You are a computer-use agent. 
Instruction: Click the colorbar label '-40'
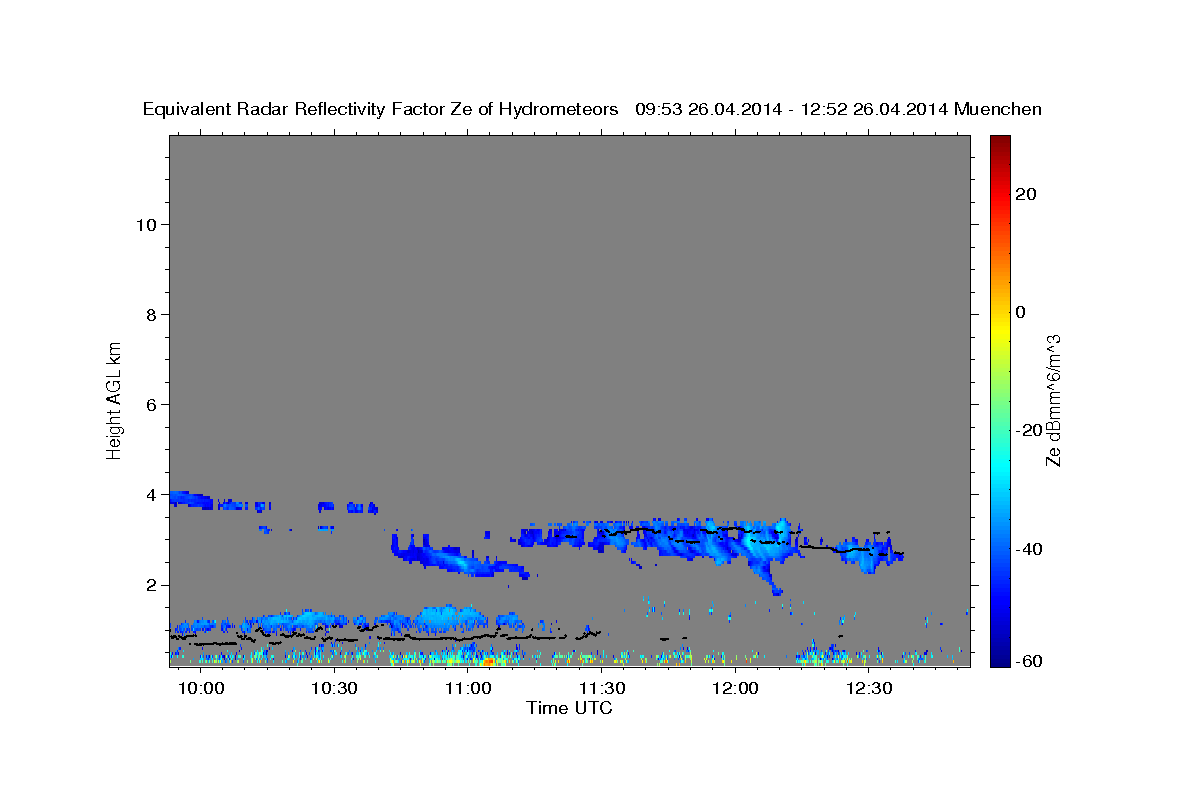1031,549
